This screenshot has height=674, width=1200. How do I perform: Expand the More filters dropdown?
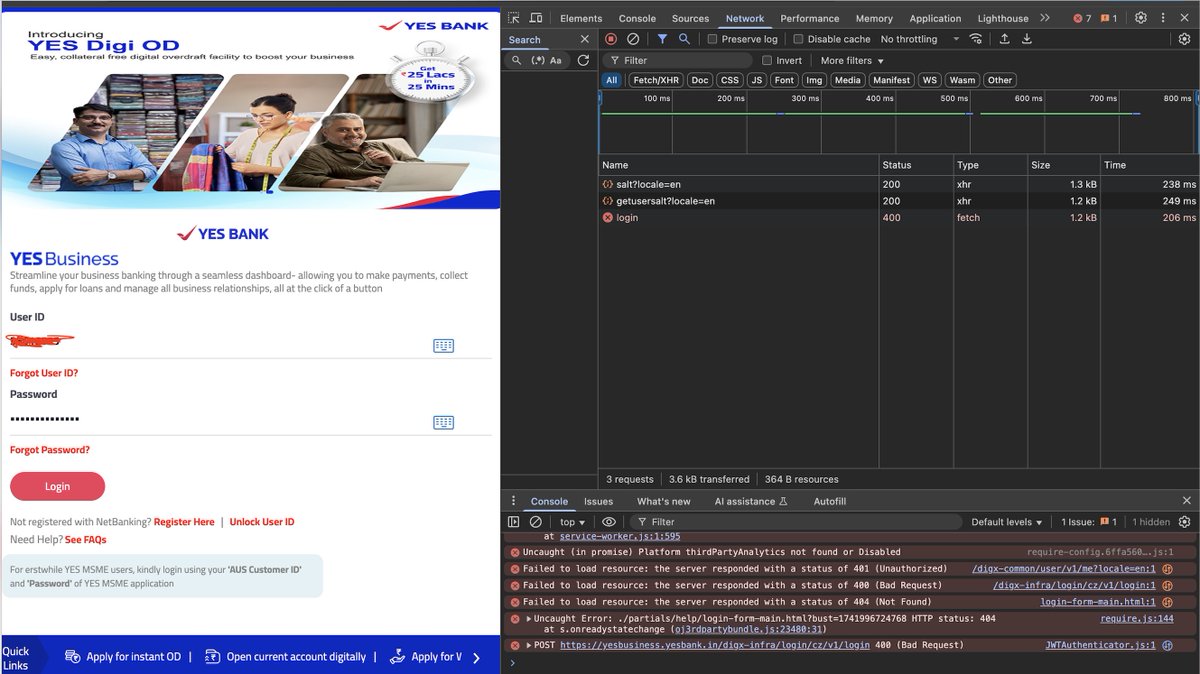coord(852,60)
